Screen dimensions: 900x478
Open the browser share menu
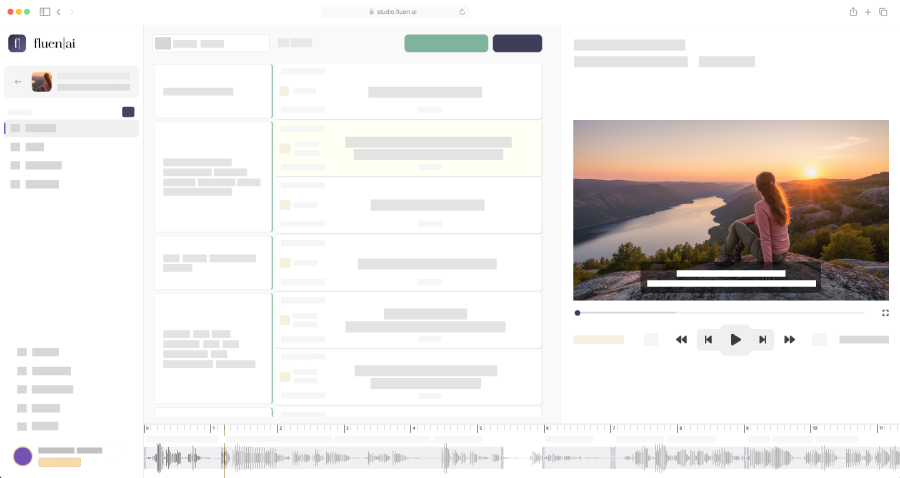854,11
